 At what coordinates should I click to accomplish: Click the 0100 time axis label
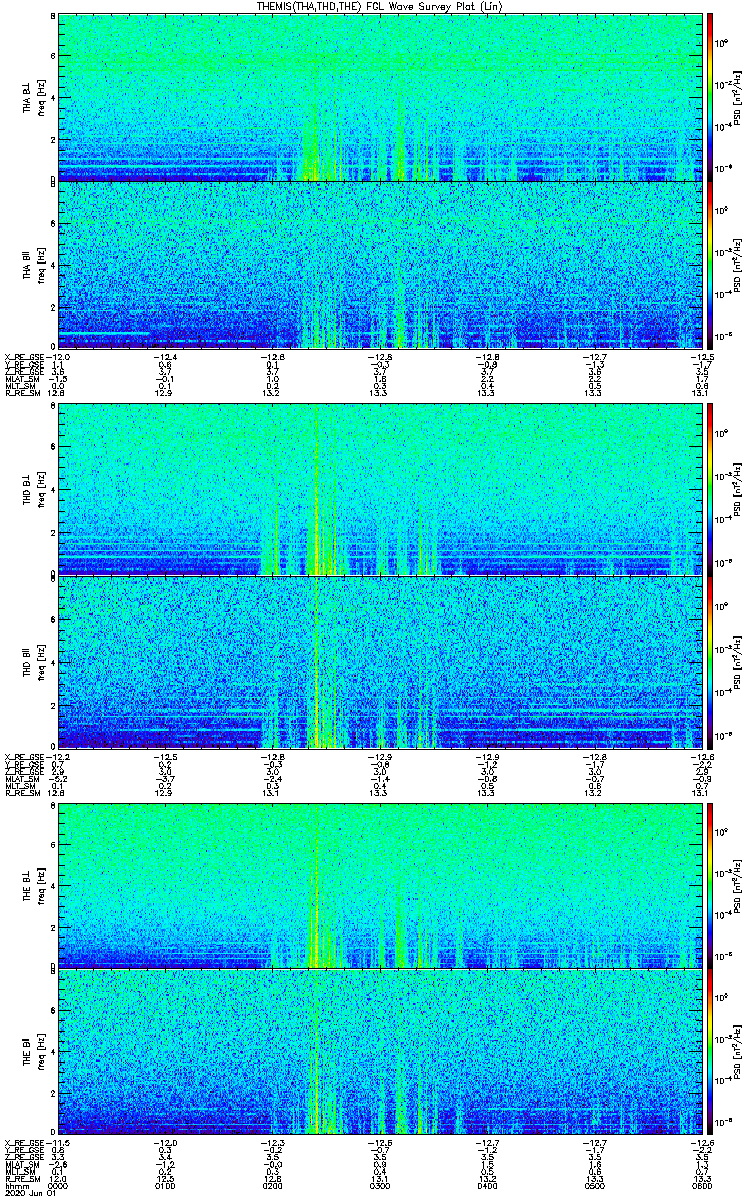tap(166, 1185)
